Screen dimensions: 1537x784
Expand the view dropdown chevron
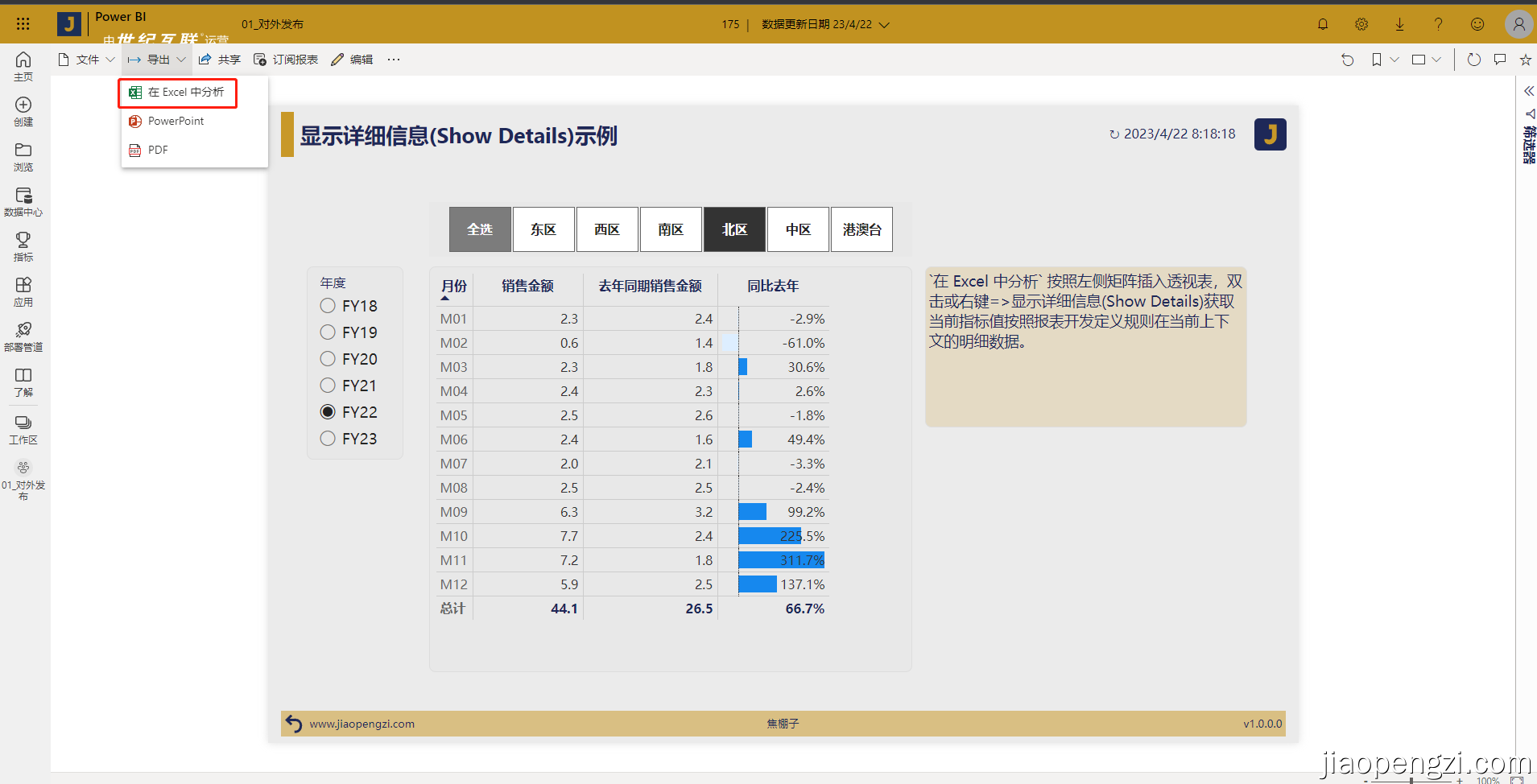(1436, 60)
